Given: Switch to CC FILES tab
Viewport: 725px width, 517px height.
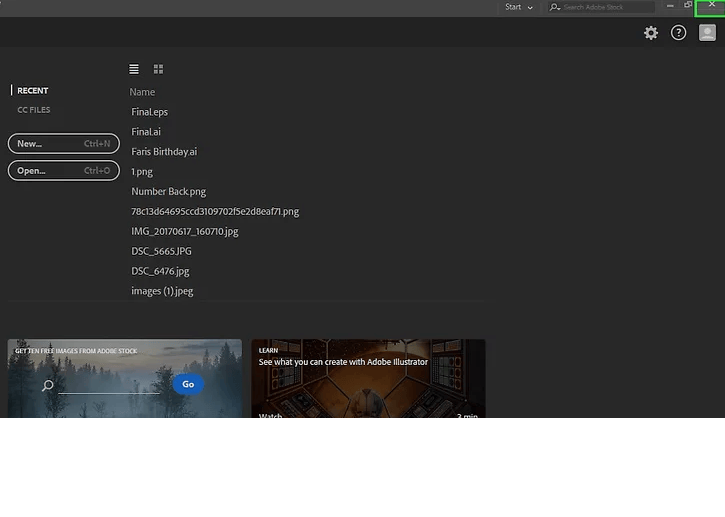Looking at the screenshot, I should point(34,110).
